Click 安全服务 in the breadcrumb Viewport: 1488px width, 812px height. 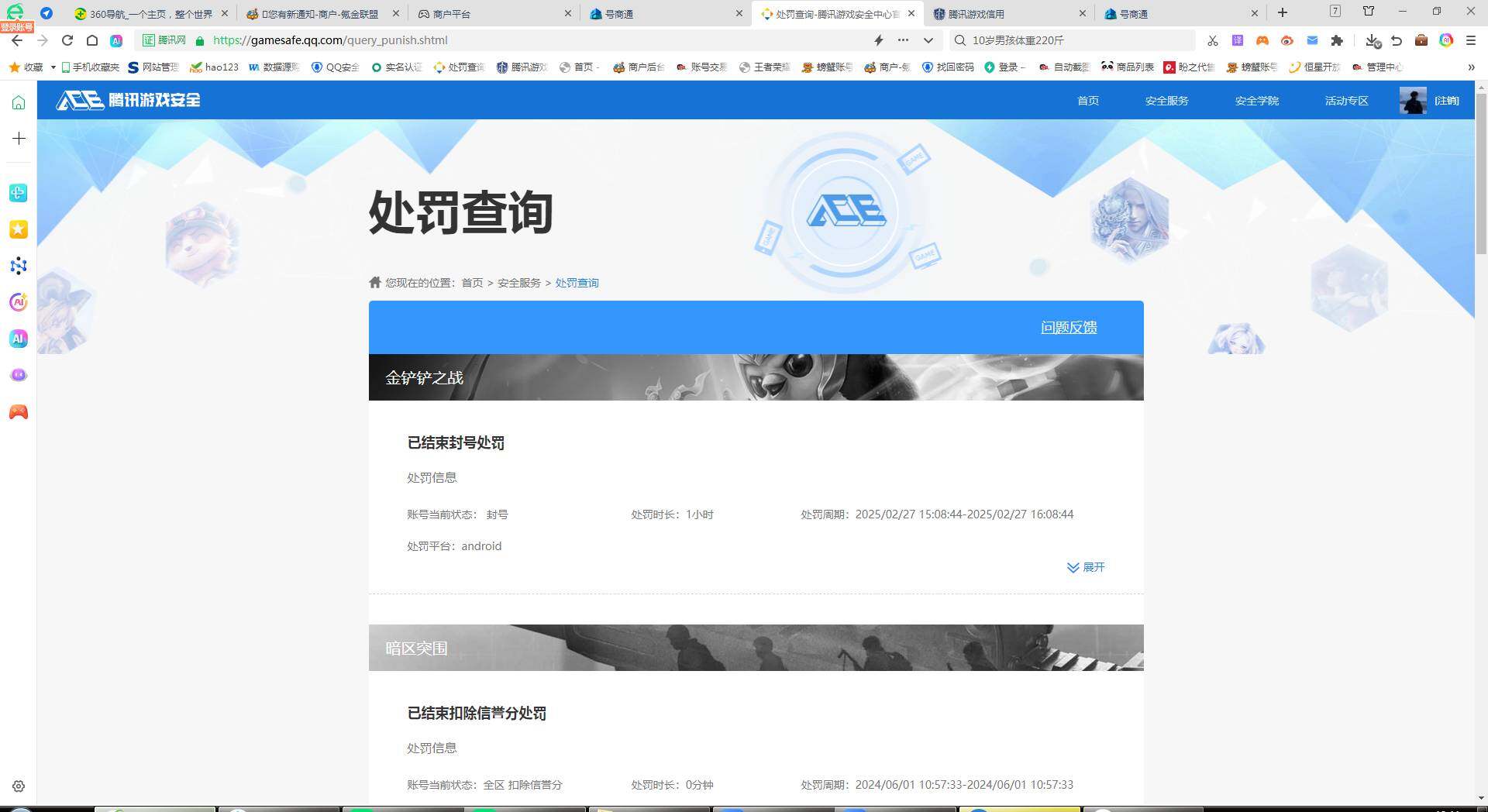(519, 283)
